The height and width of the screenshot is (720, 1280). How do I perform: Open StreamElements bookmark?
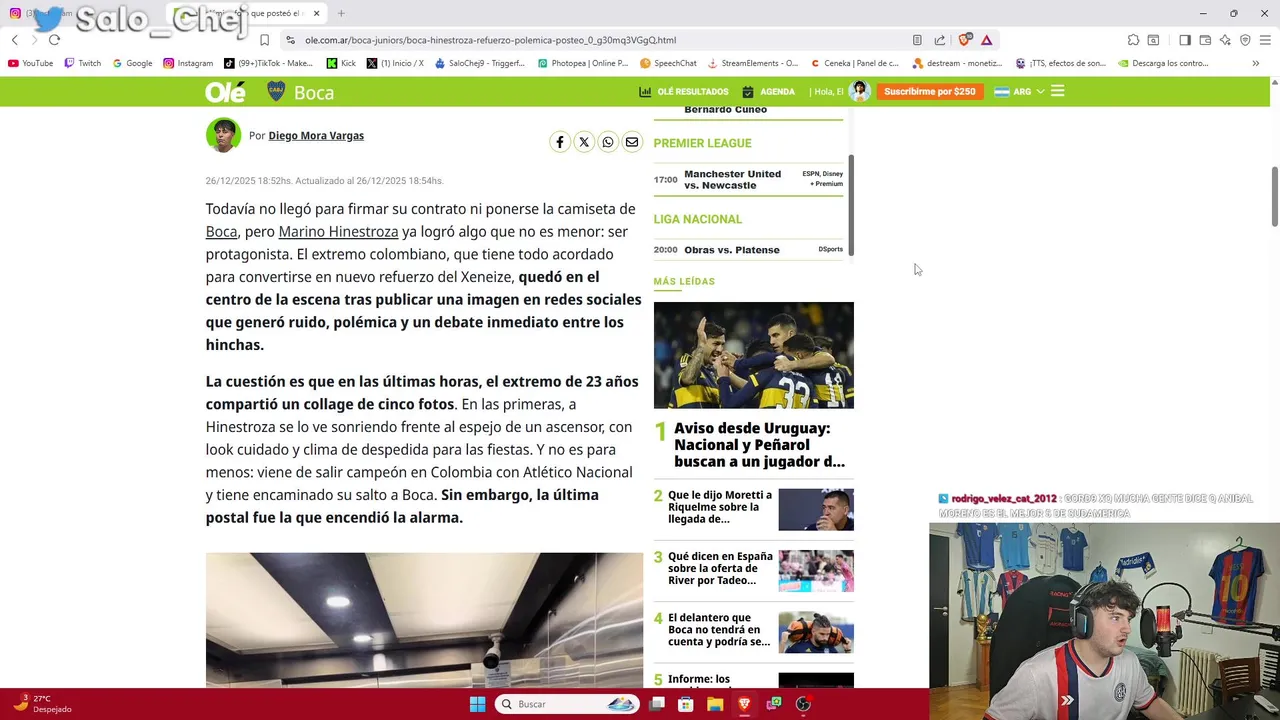[752, 63]
